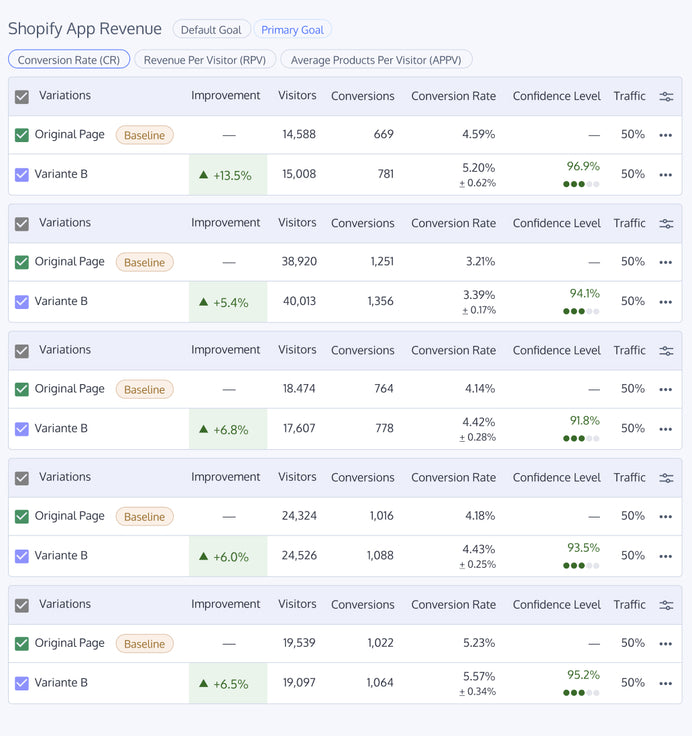Click column settings icon for table with 24,324 visitors
692x736 pixels.
pos(666,478)
